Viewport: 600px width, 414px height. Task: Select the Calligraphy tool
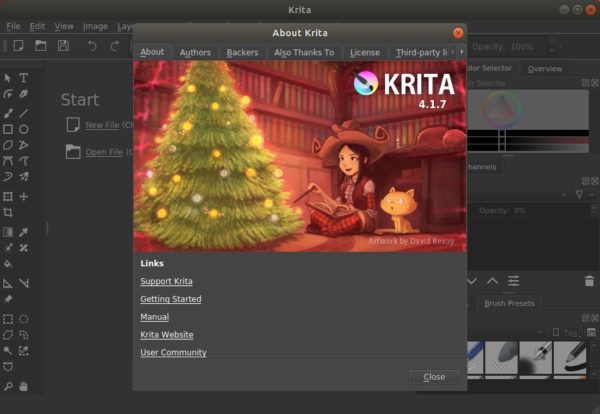pyautogui.click(x=24, y=94)
